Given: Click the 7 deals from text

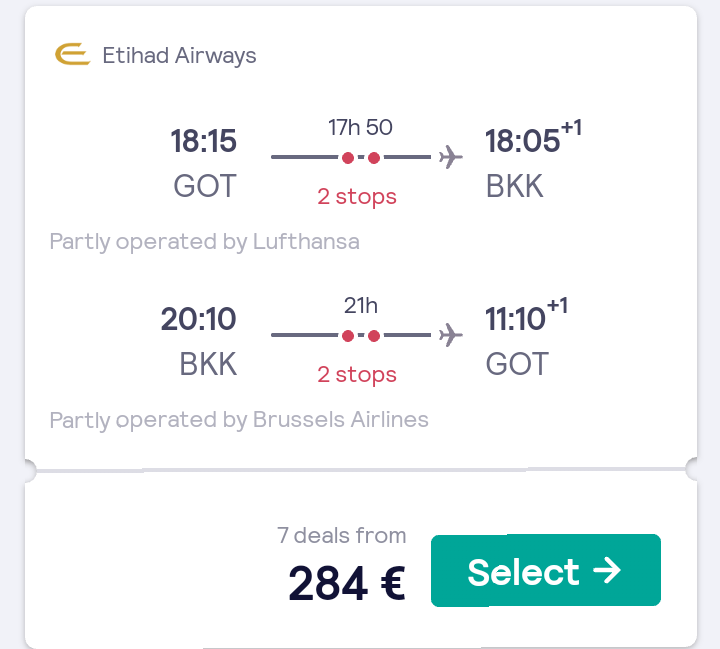Looking at the screenshot, I should click(x=342, y=536).
